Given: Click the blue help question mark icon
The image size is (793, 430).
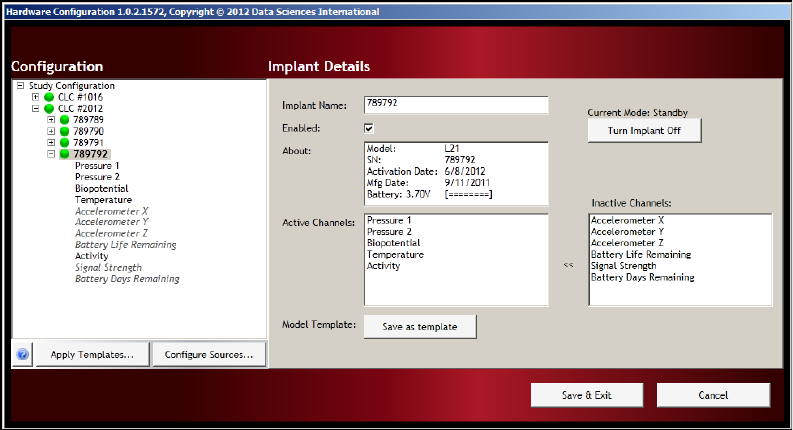Looking at the screenshot, I should point(22,354).
